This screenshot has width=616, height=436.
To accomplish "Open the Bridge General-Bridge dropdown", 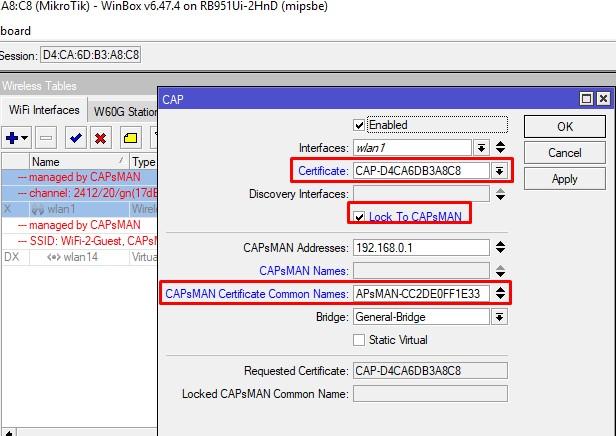I will (x=499, y=317).
